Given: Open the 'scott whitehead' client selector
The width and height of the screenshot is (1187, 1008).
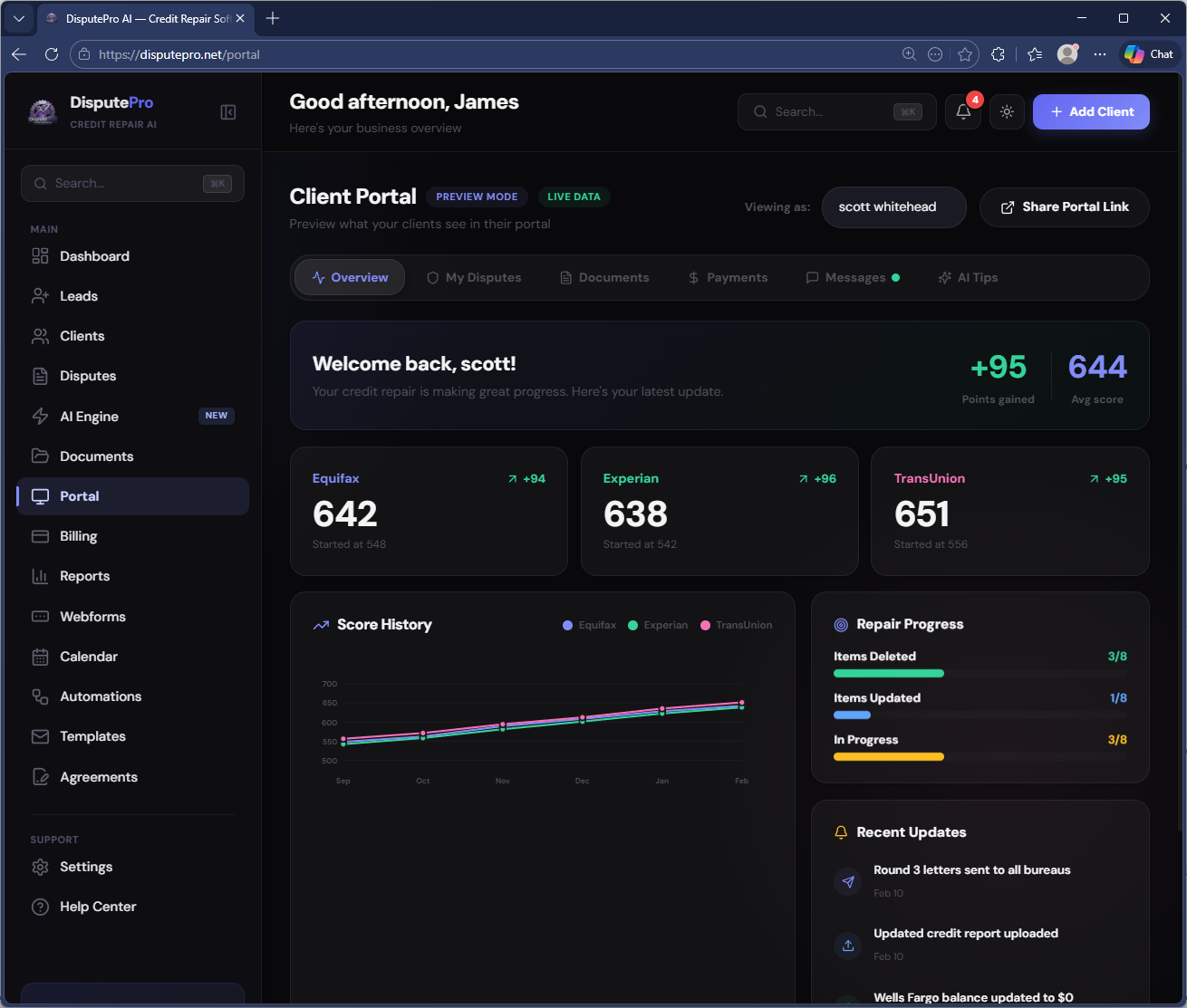Looking at the screenshot, I should tap(893, 206).
